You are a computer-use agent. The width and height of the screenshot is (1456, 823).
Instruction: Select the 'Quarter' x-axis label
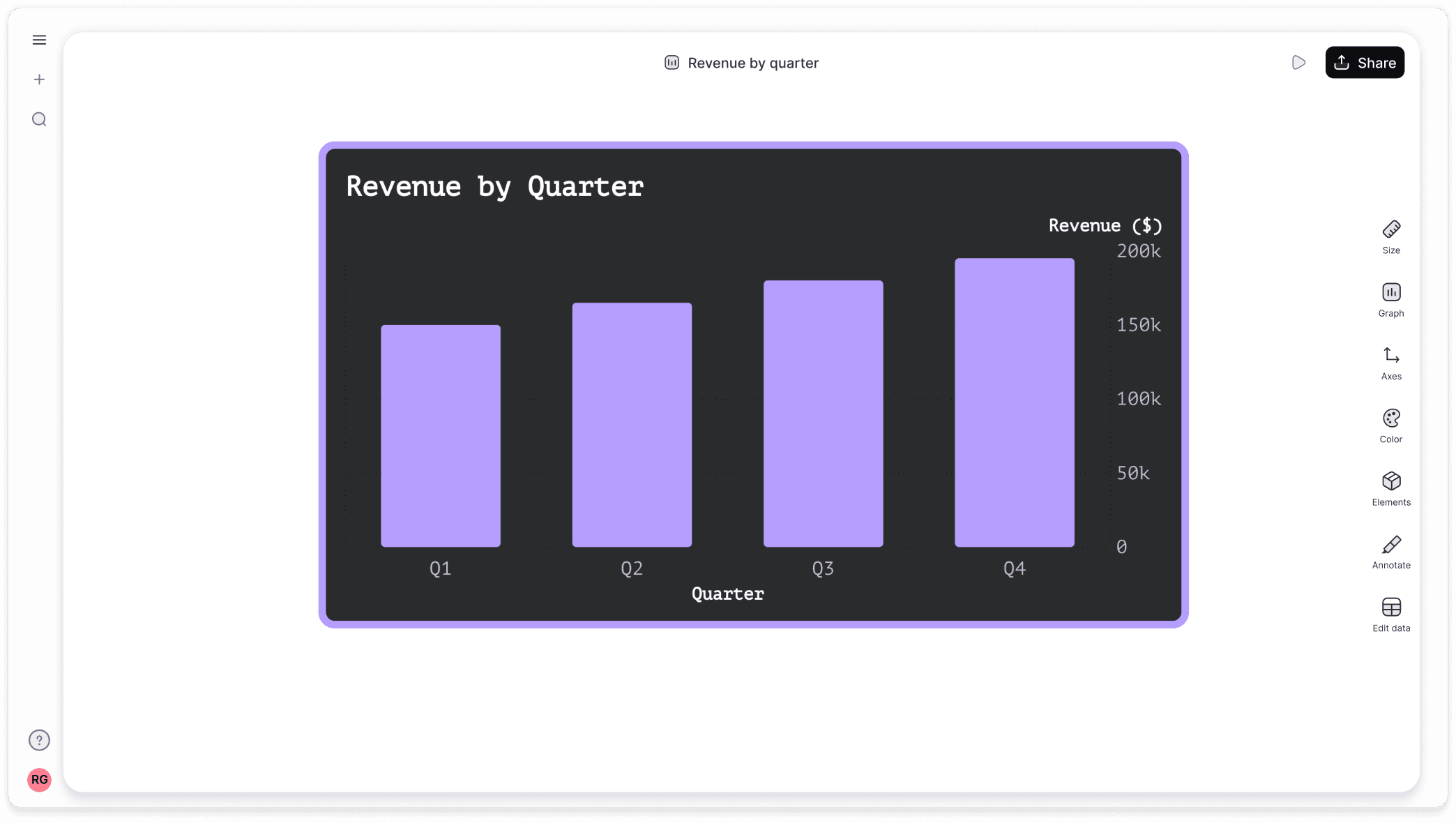(727, 594)
